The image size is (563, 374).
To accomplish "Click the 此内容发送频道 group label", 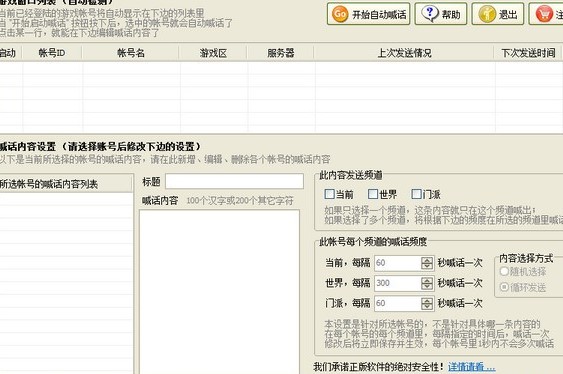I will click(351, 175).
